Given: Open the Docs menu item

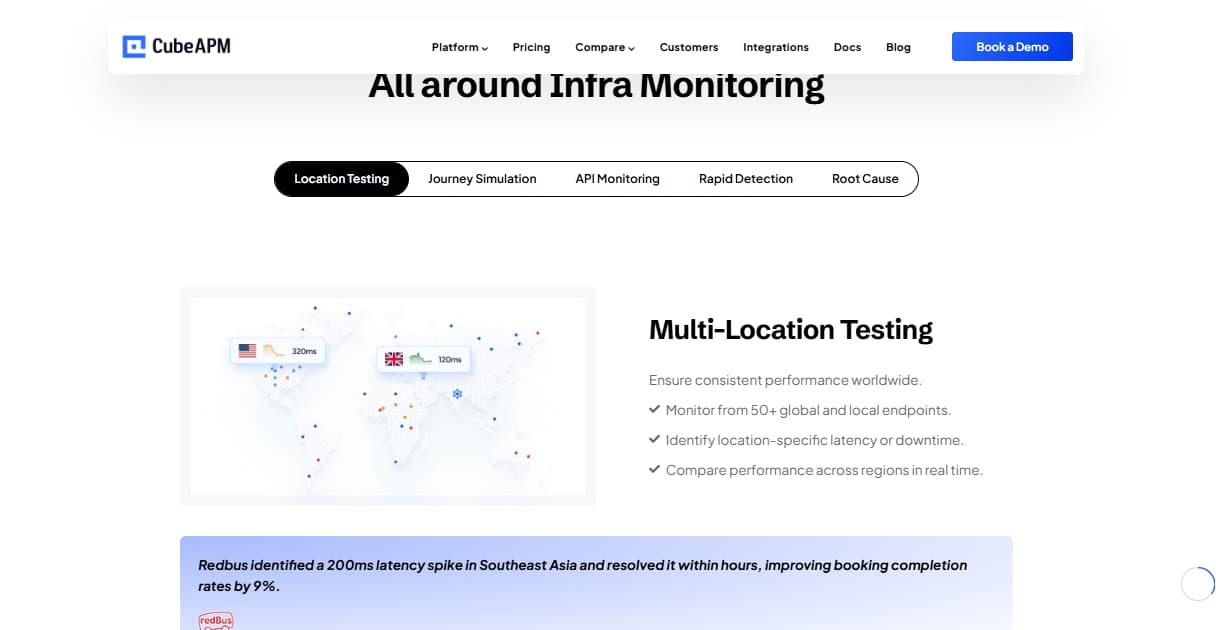Looking at the screenshot, I should 847,46.
